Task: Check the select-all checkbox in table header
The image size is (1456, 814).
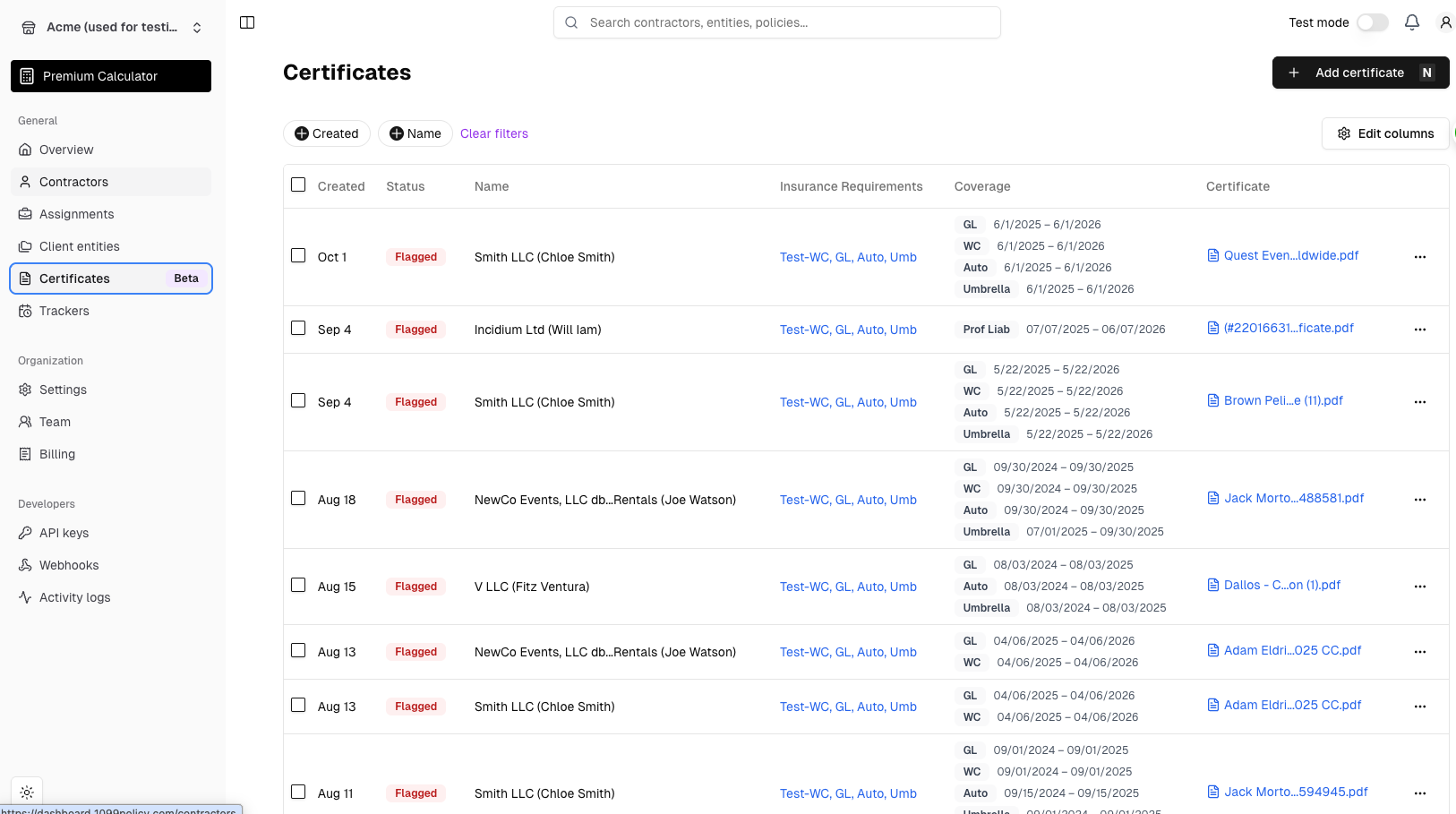Action: coord(298,185)
